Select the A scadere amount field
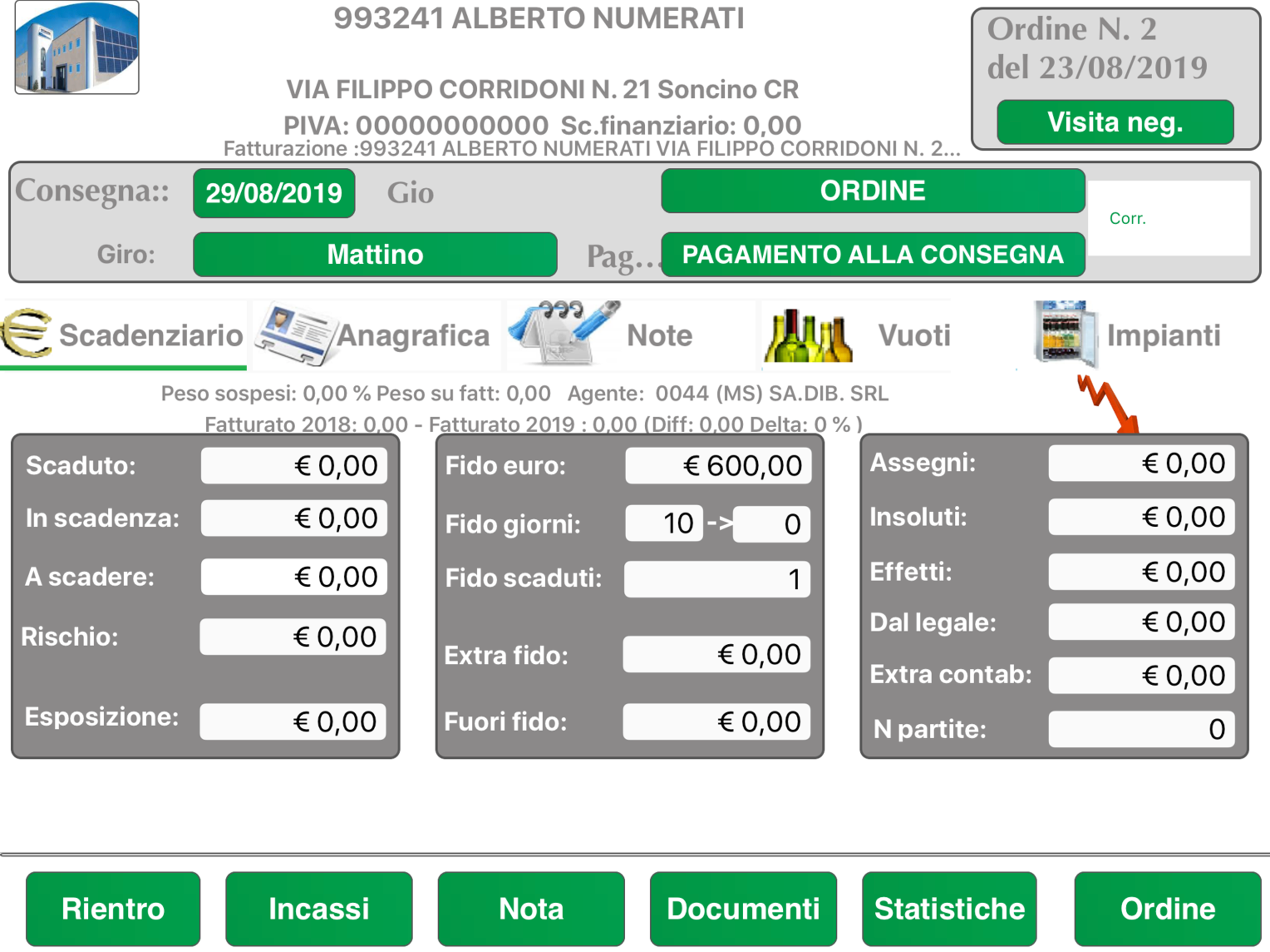This screenshot has height=952, width=1270. pos(294,576)
